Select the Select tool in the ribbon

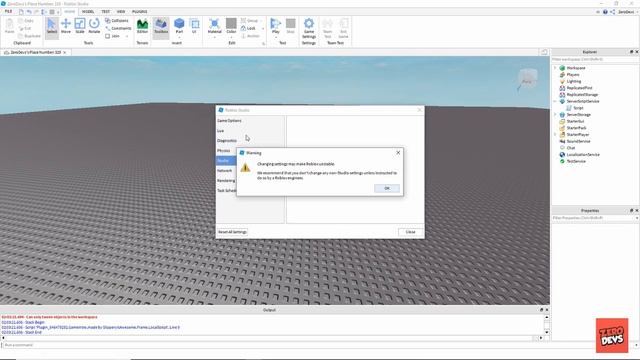point(52,27)
